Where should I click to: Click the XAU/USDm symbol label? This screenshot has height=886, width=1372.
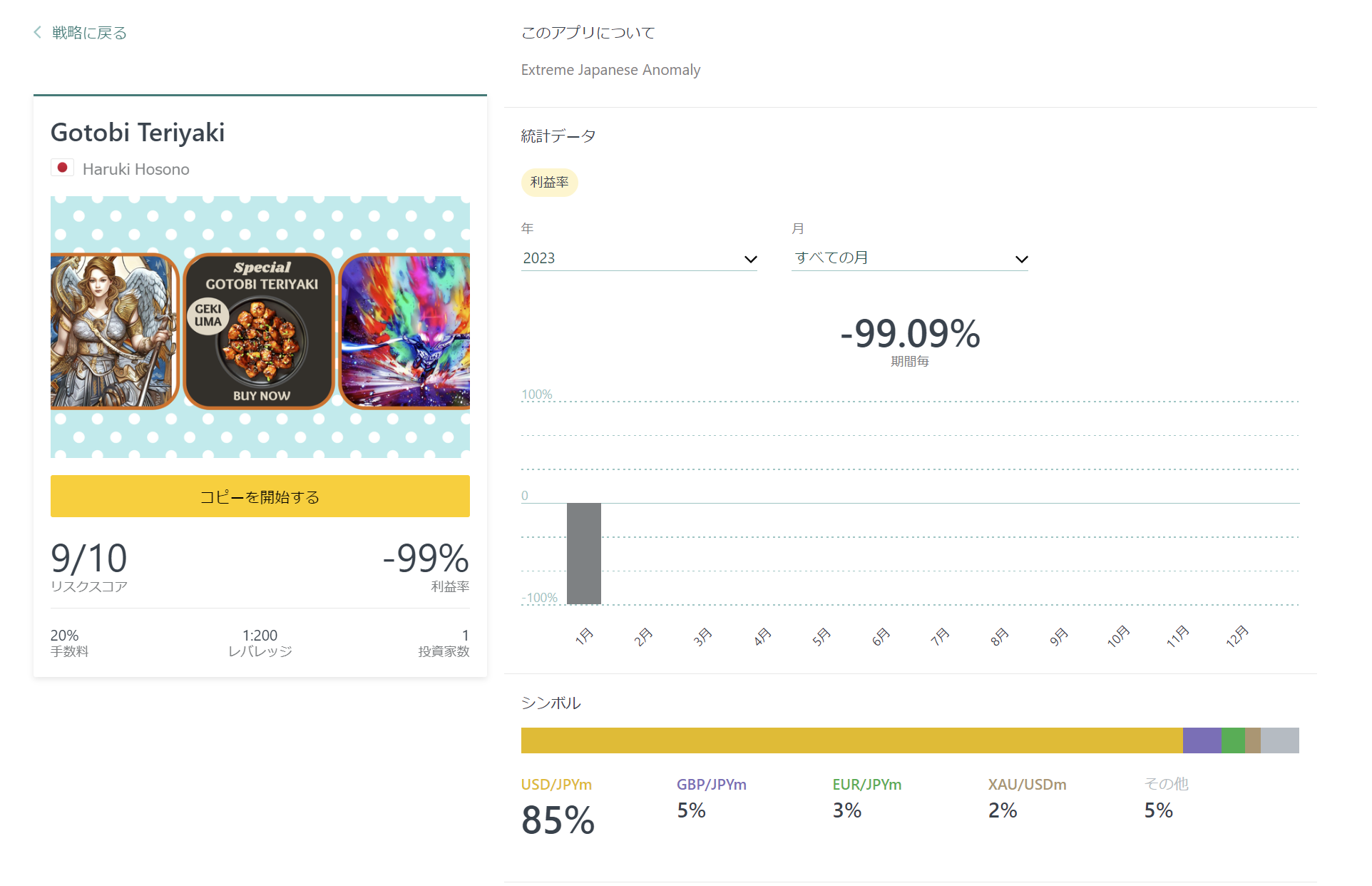pyautogui.click(x=1027, y=784)
